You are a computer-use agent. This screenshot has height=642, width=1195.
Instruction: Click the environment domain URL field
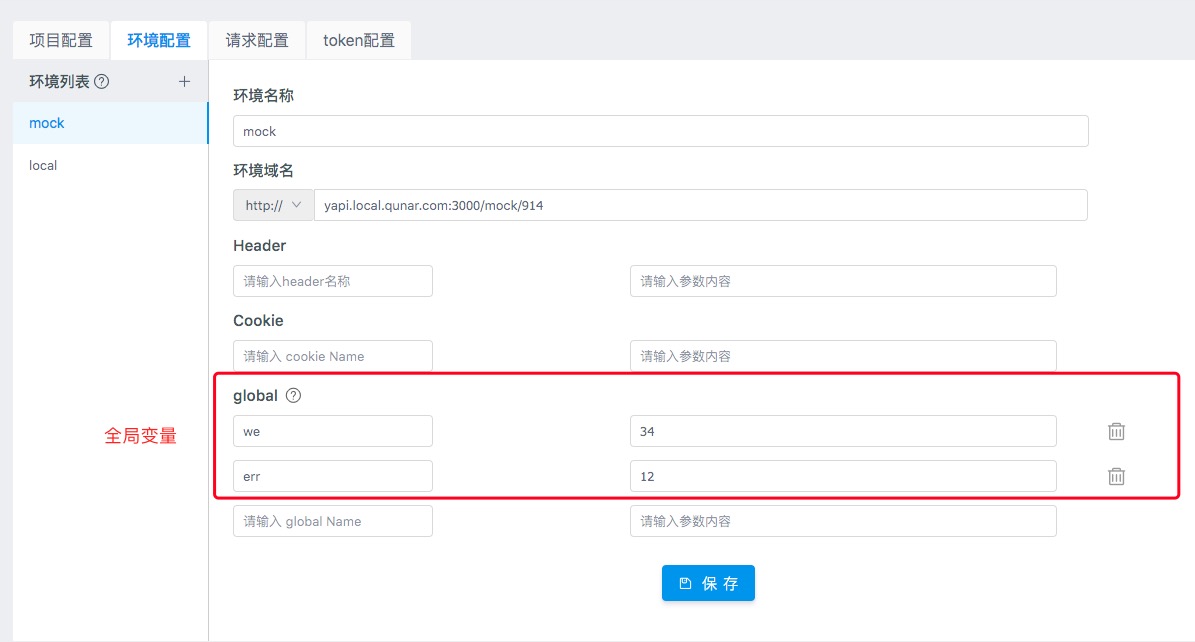pos(700,205)
